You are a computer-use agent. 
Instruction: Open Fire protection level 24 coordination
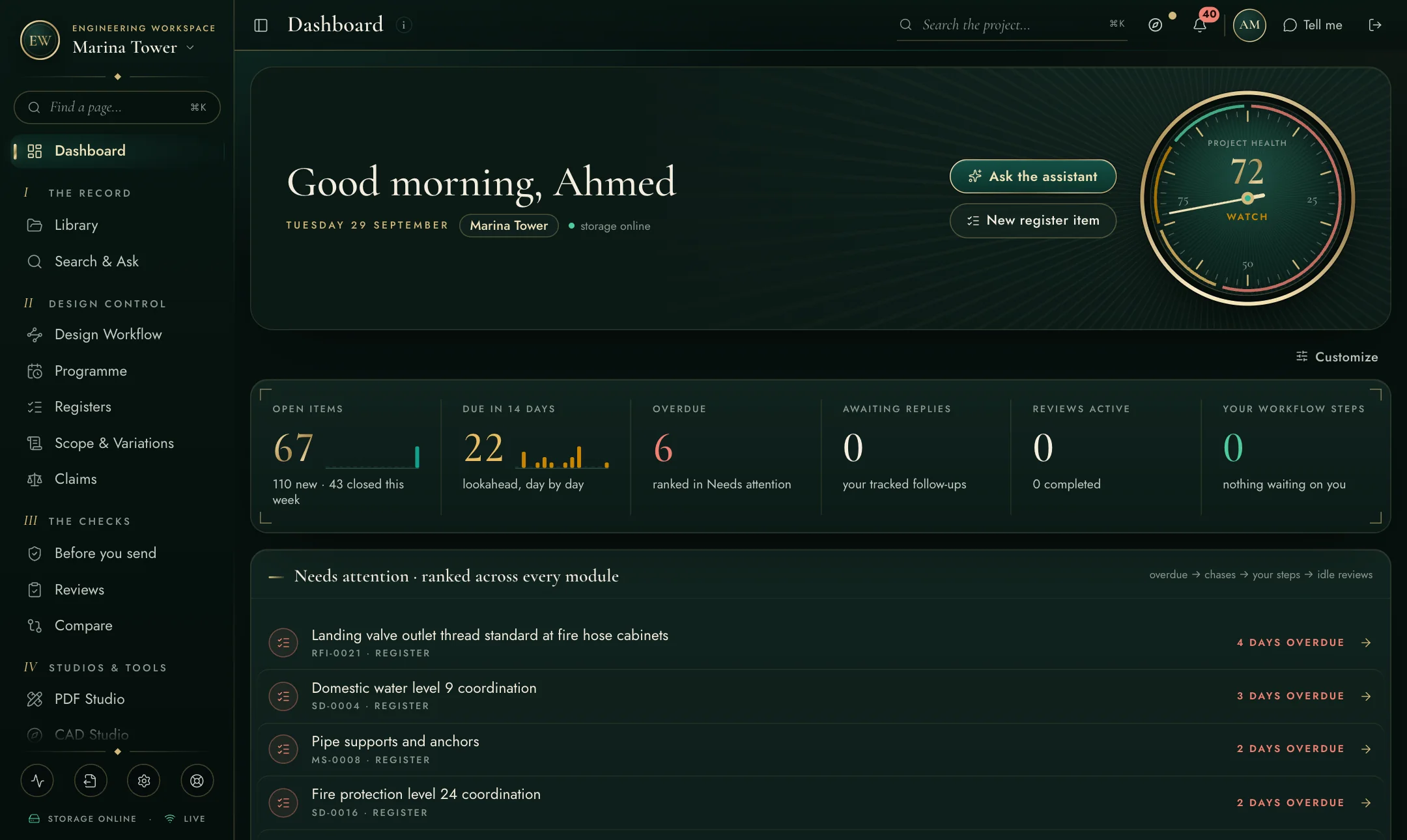click(x=821, y=803)
